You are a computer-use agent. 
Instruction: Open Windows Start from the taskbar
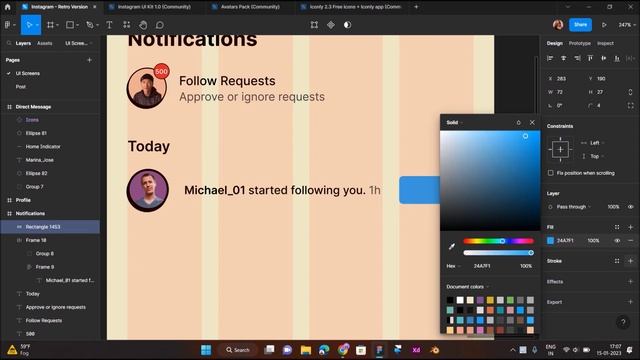pos(206,350)
